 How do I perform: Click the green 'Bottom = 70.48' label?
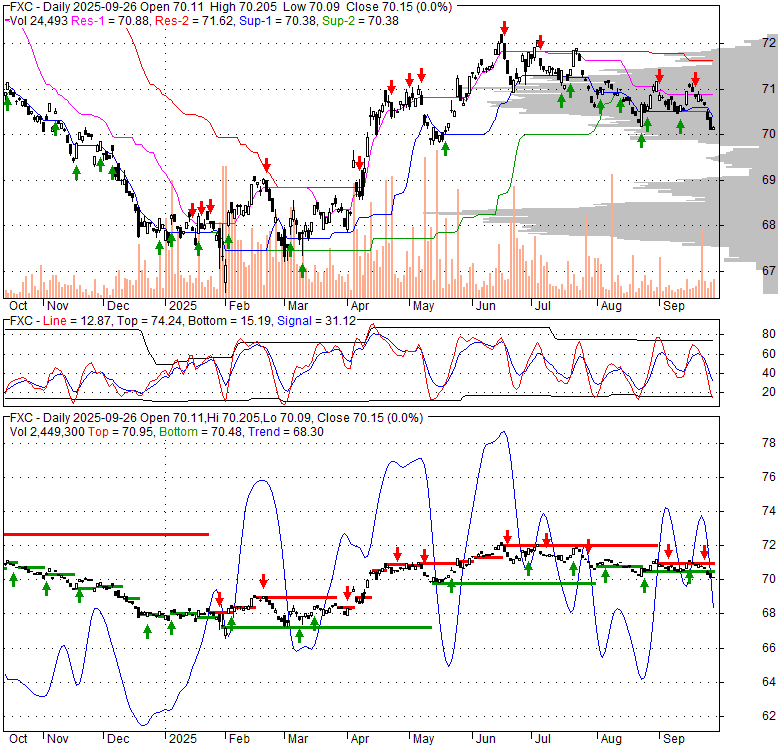[201, 432]
